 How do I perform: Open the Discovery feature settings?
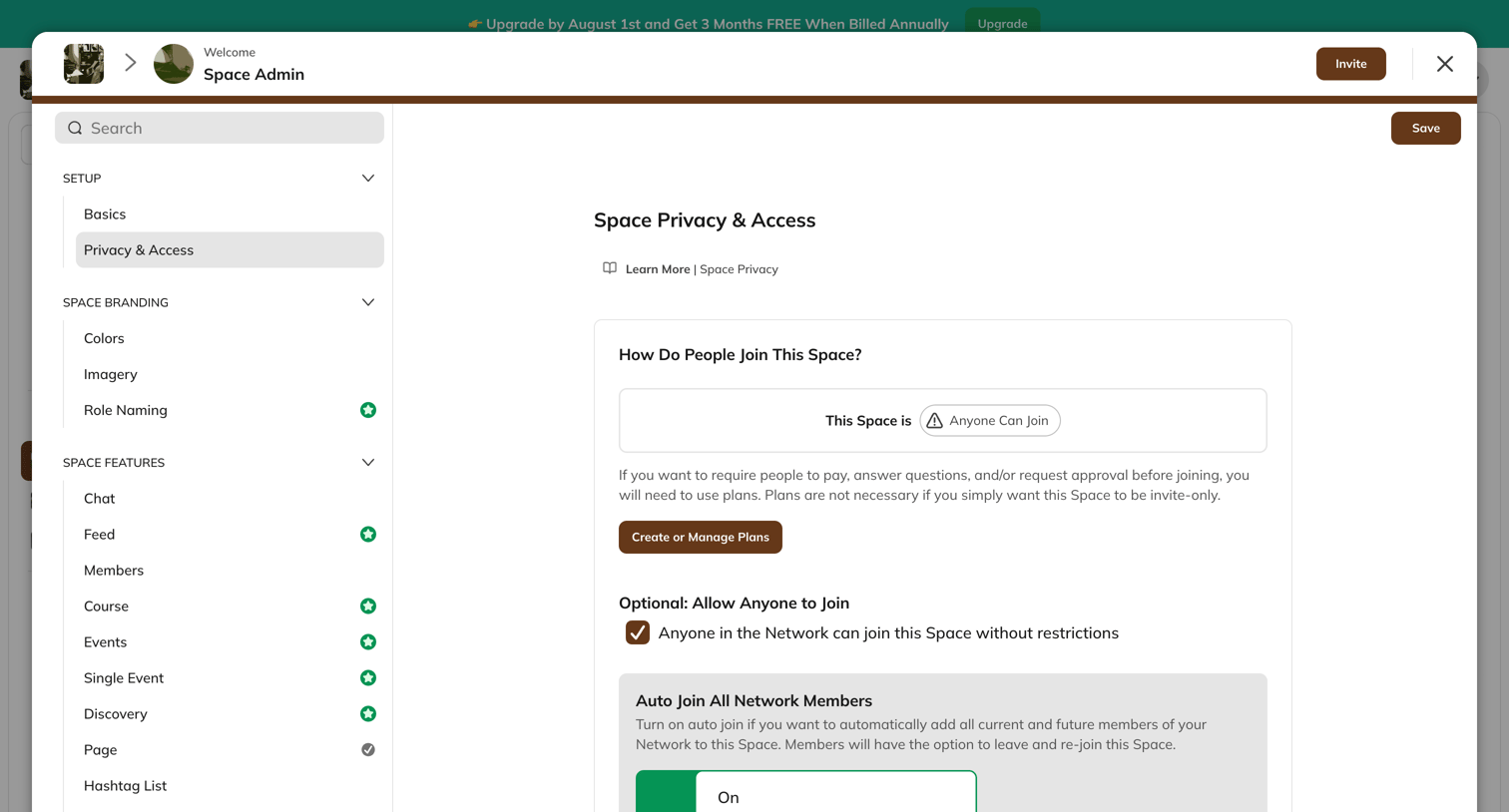point(230,714)
